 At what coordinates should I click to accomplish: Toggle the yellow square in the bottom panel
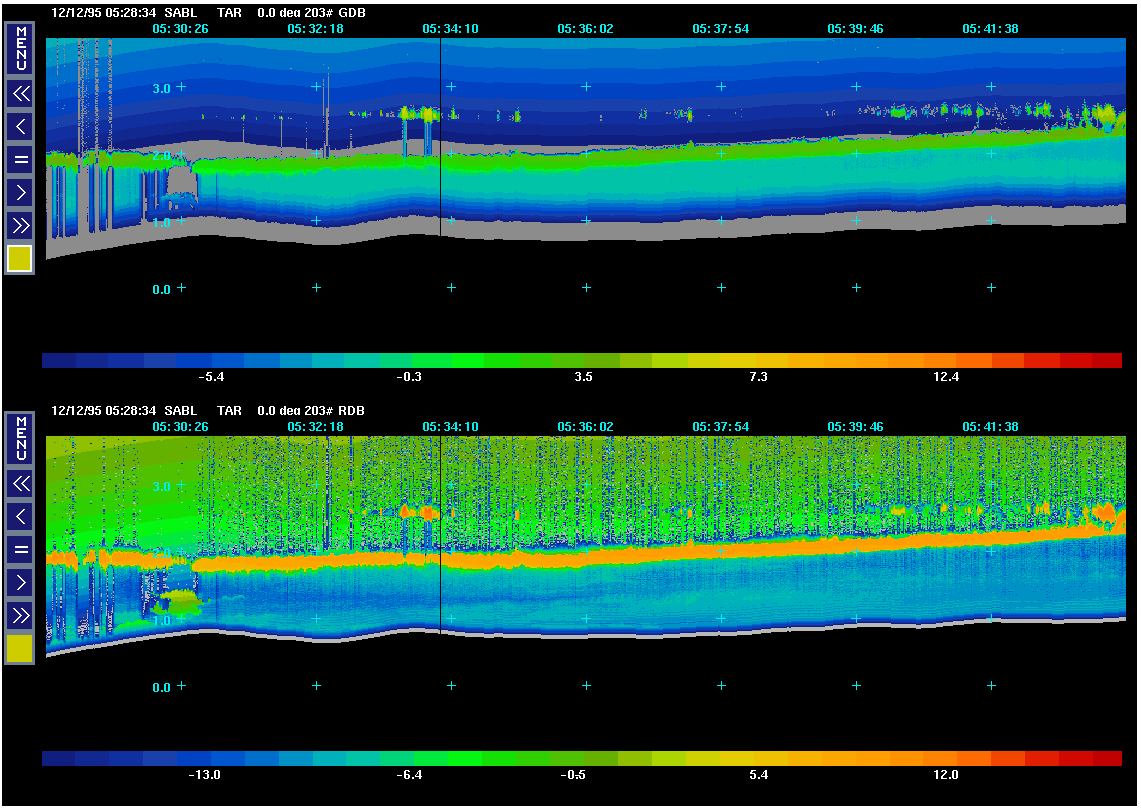(20, 649)
